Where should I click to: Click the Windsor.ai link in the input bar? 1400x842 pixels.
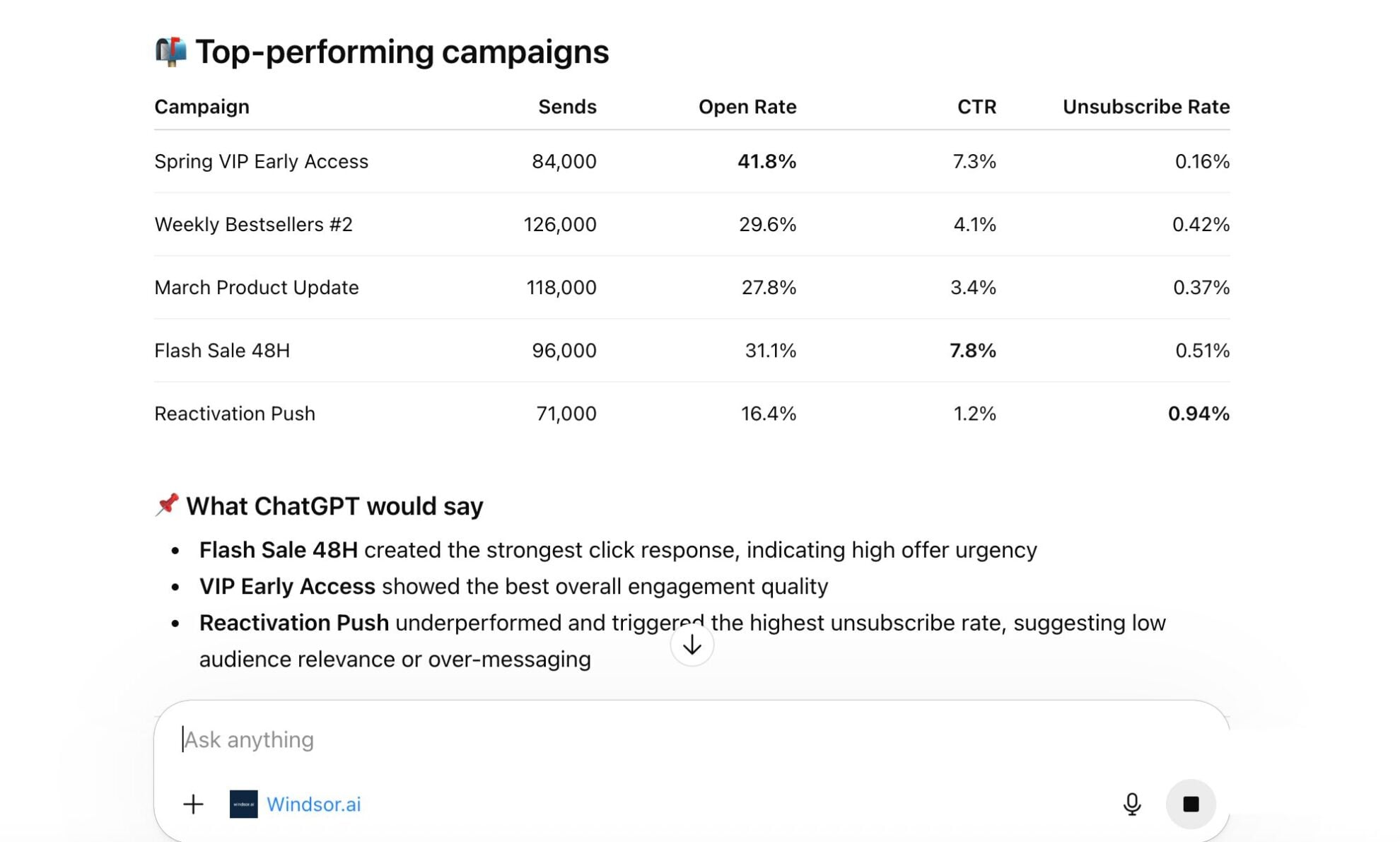pyautogui.click(x=314, y=804)
